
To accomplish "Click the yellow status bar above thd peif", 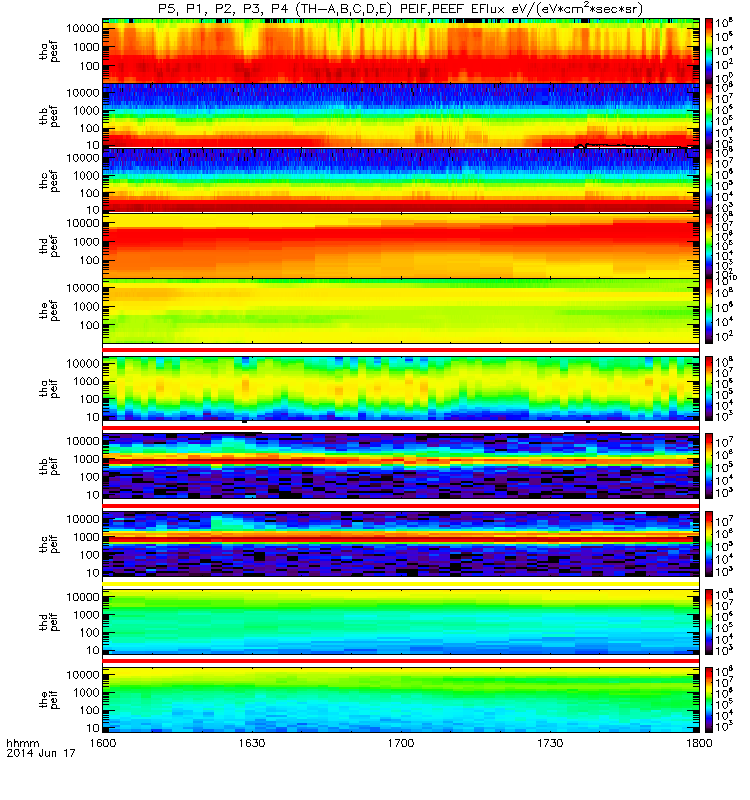I will [x=401, y=583].
